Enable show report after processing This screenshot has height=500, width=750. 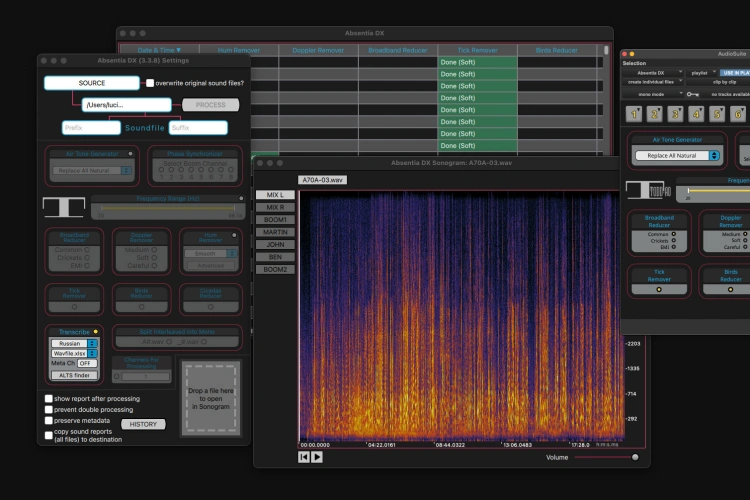49,398
